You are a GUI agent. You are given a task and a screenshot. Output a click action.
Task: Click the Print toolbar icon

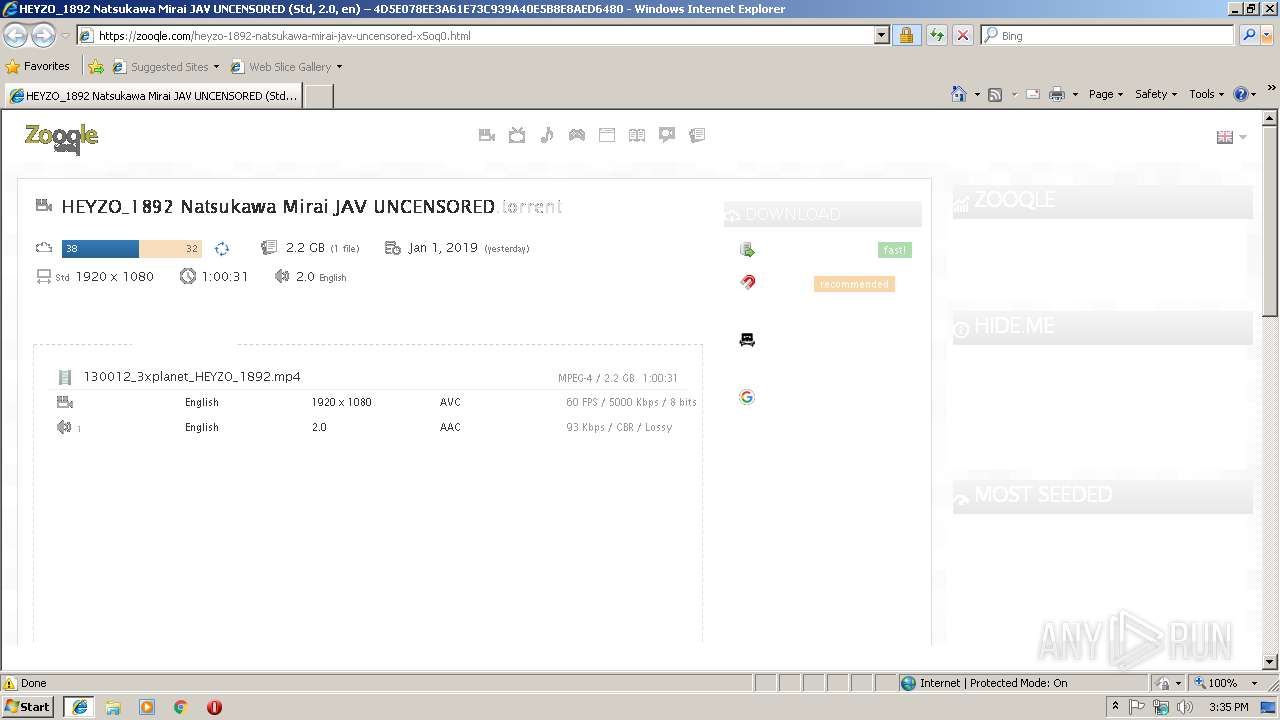pos(1057,94)
